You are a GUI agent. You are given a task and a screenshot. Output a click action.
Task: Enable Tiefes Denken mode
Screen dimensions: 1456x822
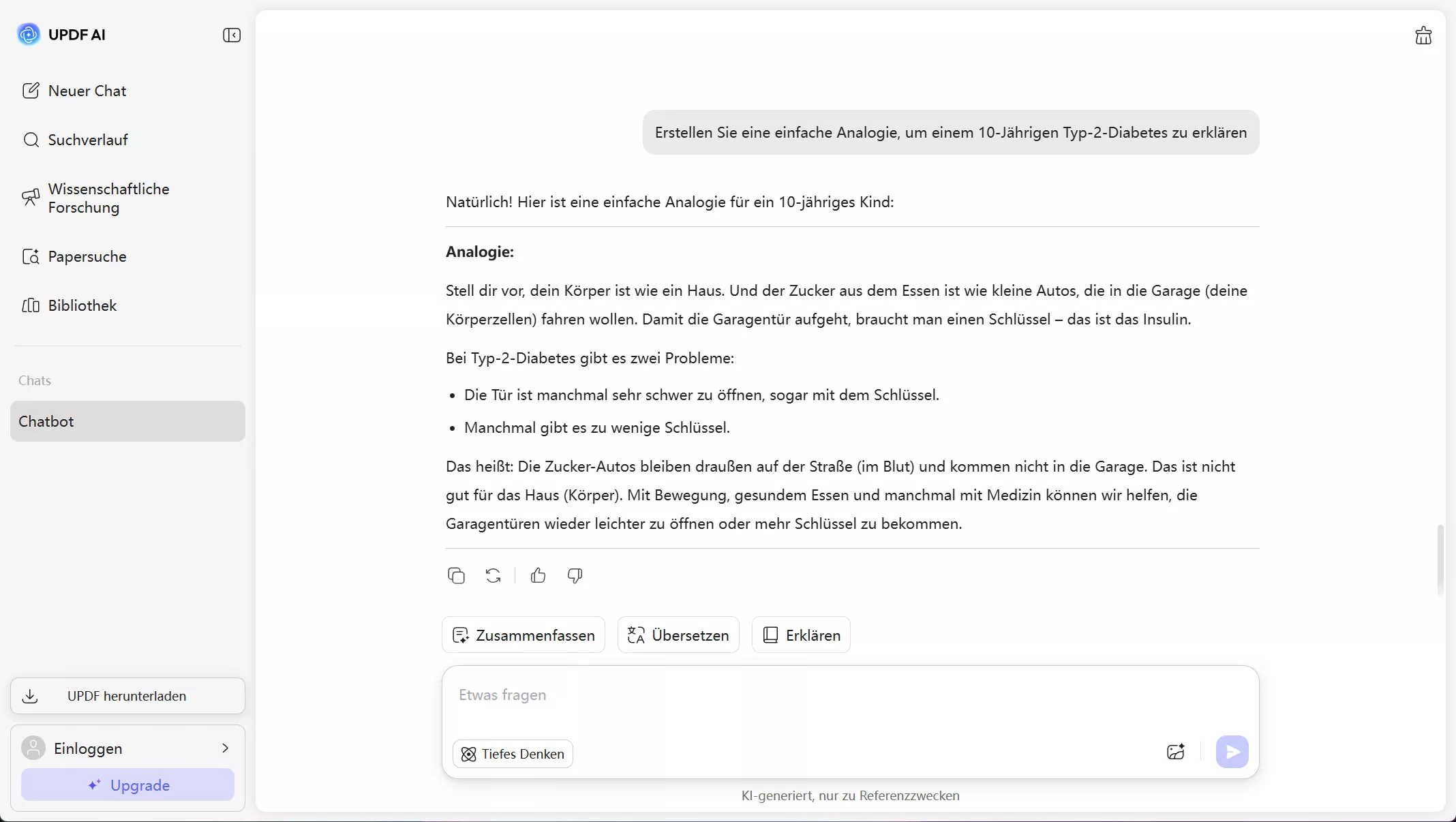512,753
